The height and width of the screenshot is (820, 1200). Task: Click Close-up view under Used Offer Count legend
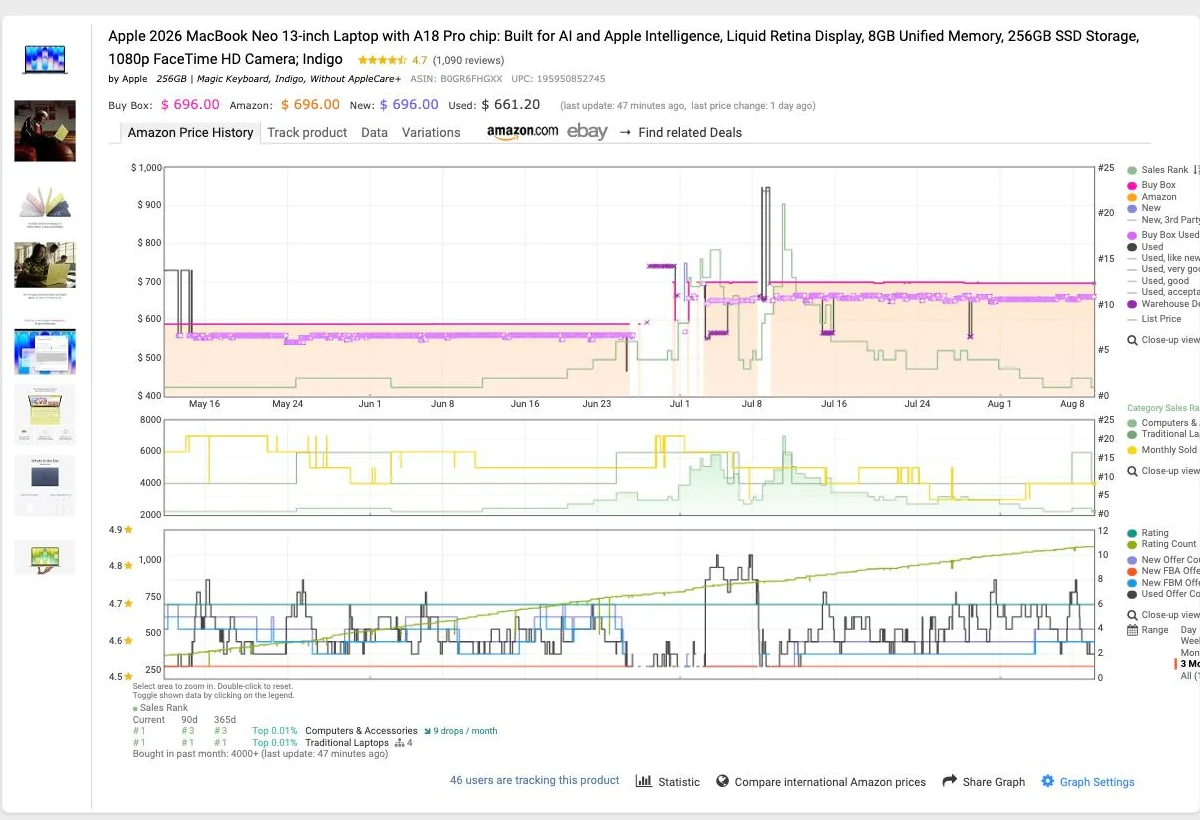(x=1163, y=615)
